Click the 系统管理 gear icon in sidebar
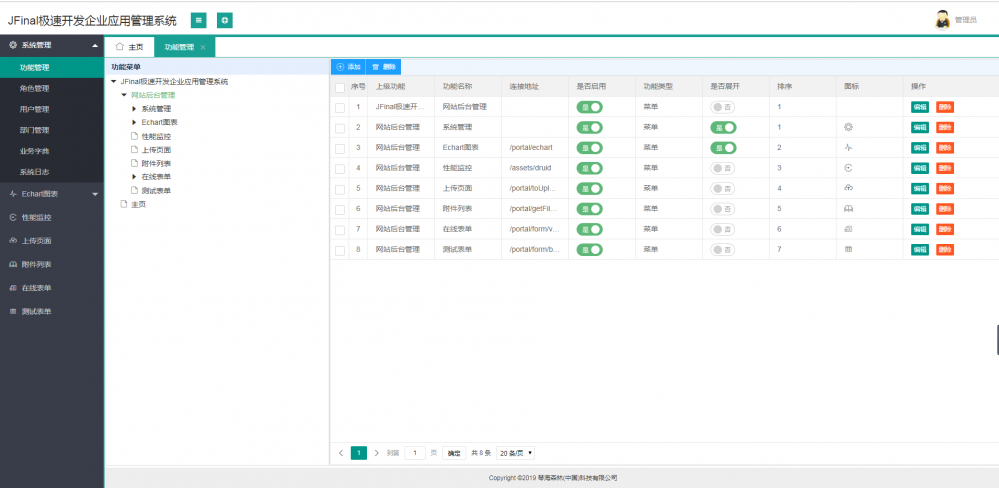Image resolution: width=999 pixels, height=488 pixels. [13, 45]
